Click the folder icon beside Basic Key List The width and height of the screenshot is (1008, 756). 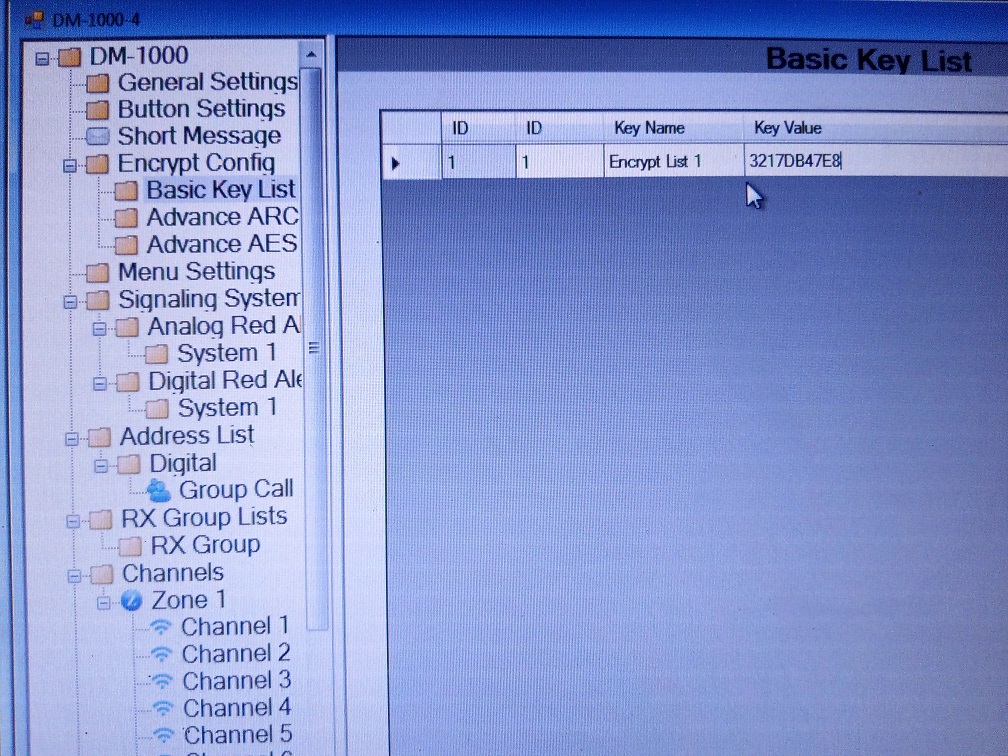[x=126, y=191]
